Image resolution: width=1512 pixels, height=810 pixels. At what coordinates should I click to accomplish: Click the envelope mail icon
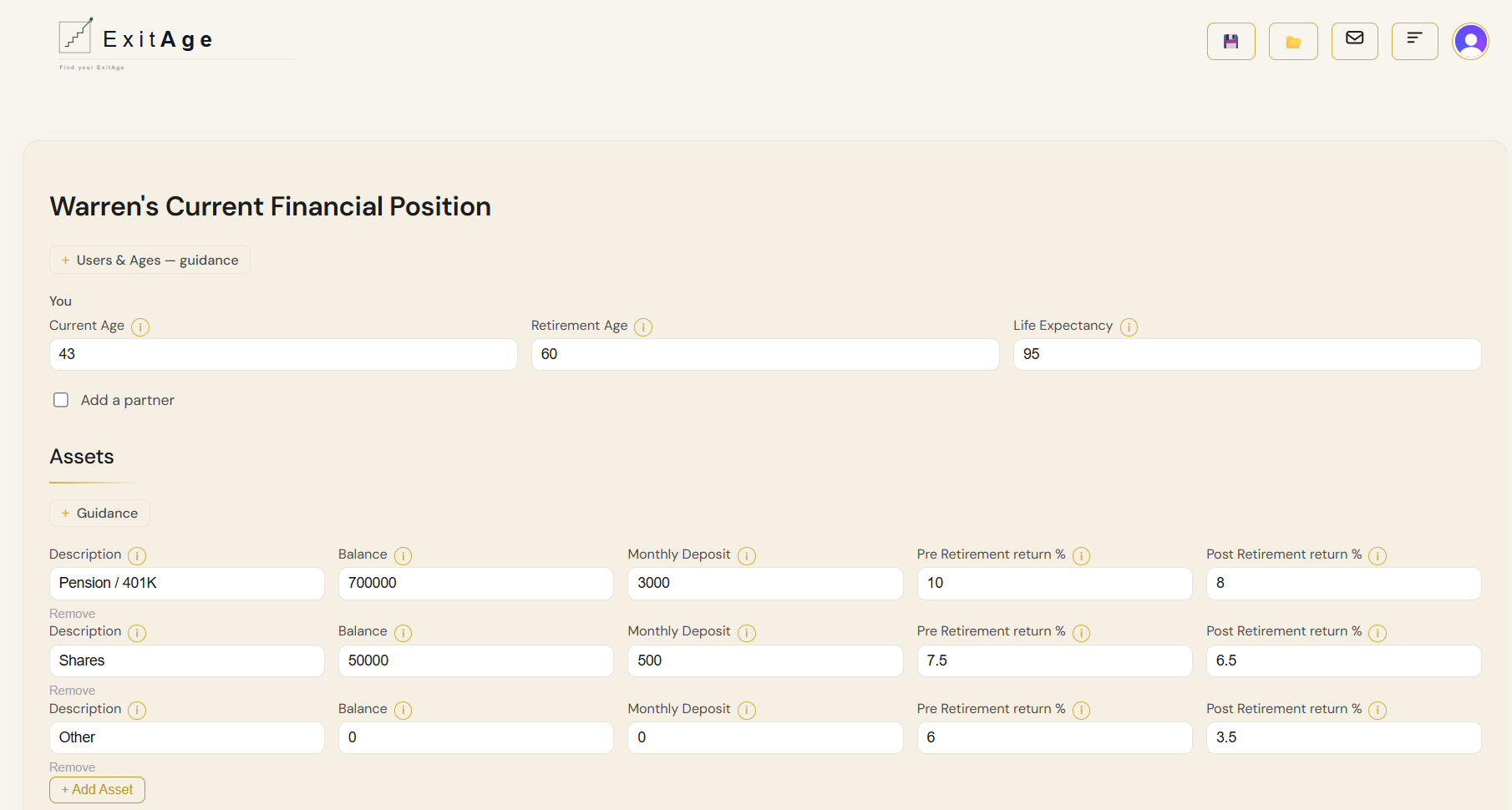point(1355,41)
